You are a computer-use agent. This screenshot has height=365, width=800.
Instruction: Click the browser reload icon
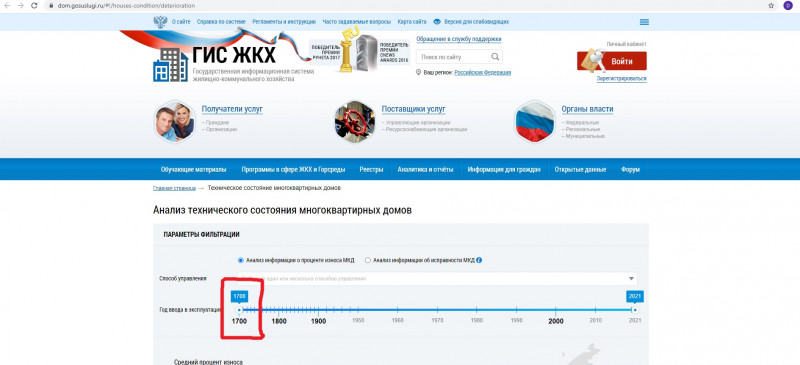[34, 6]
